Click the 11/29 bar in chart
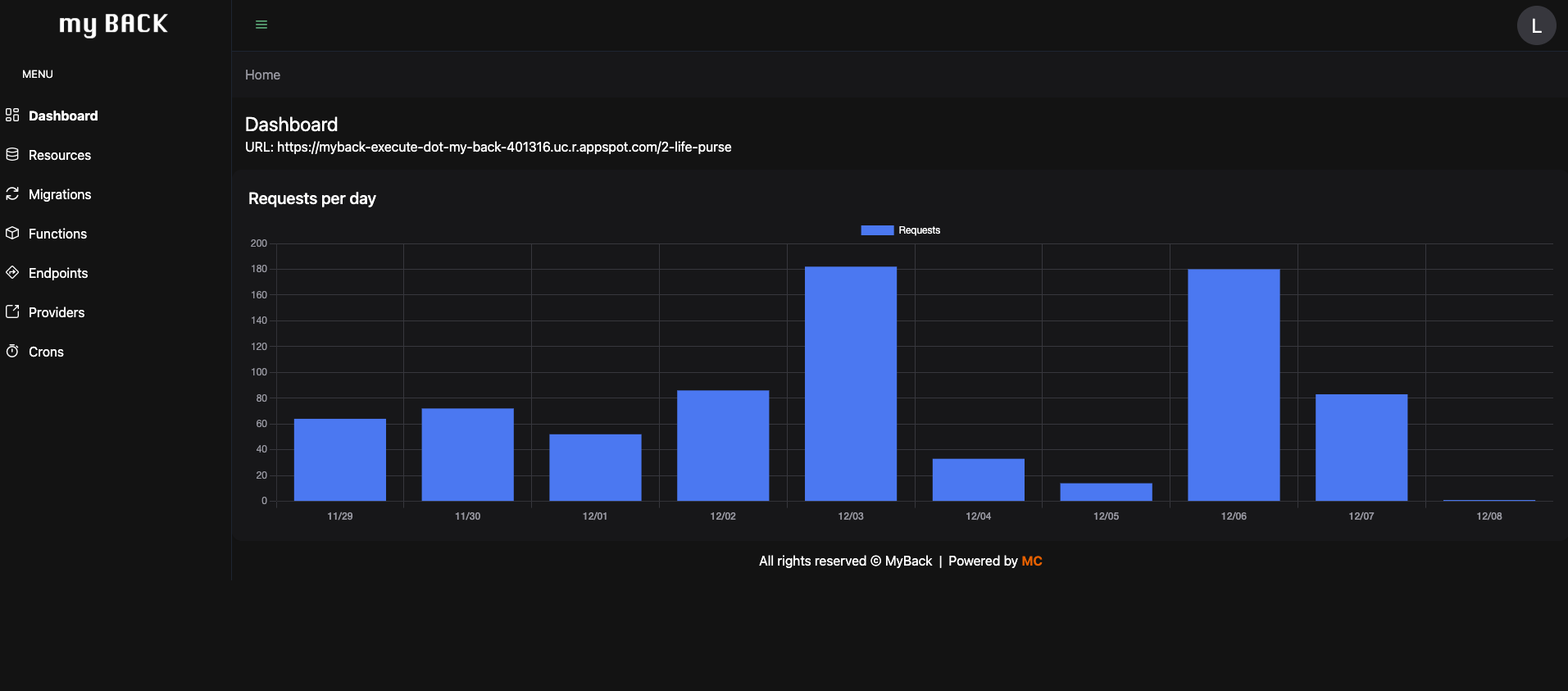1568x691 pixels. click(x=339, y=460)
